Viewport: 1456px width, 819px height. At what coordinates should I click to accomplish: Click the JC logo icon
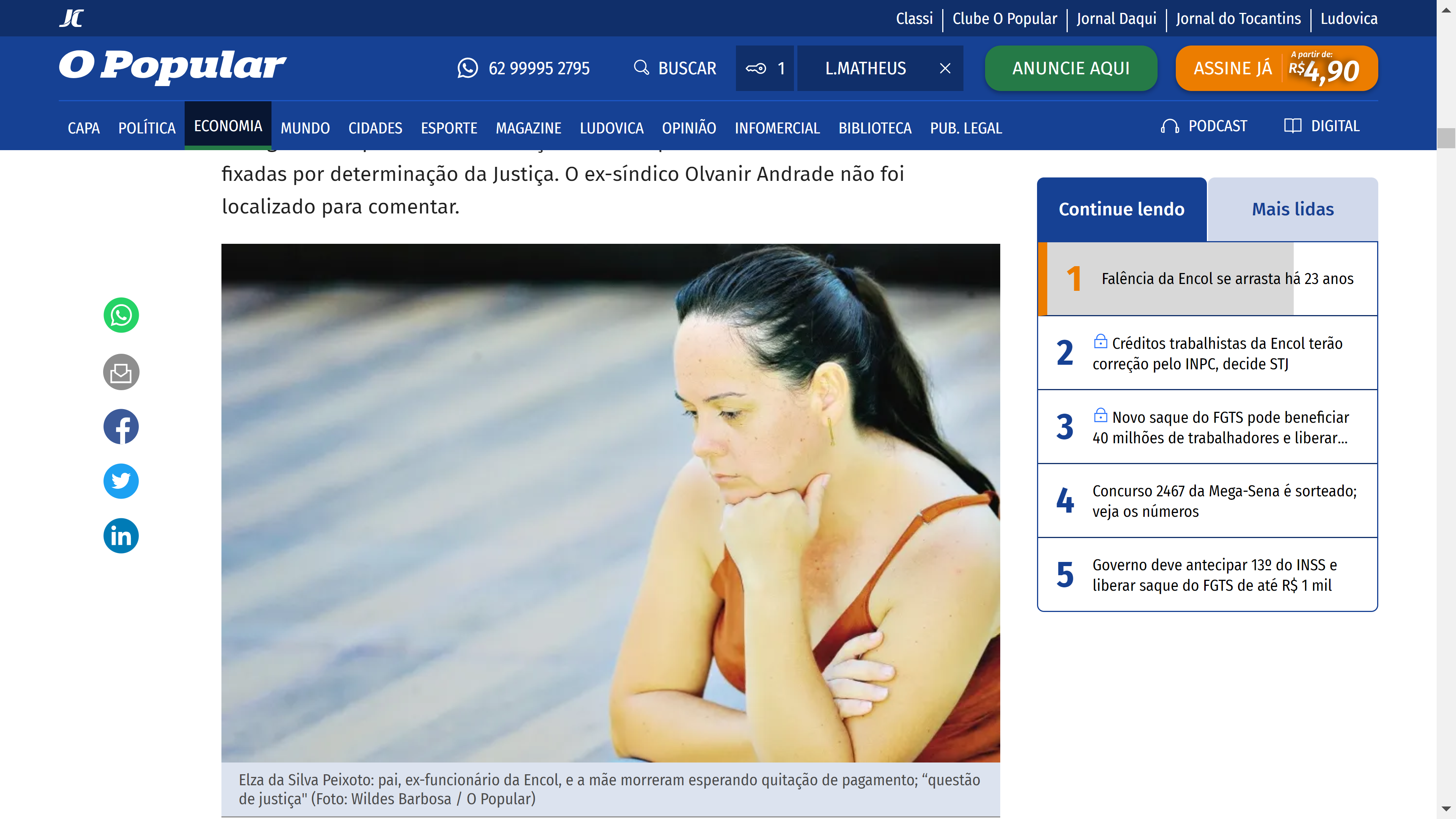point(72,18)
